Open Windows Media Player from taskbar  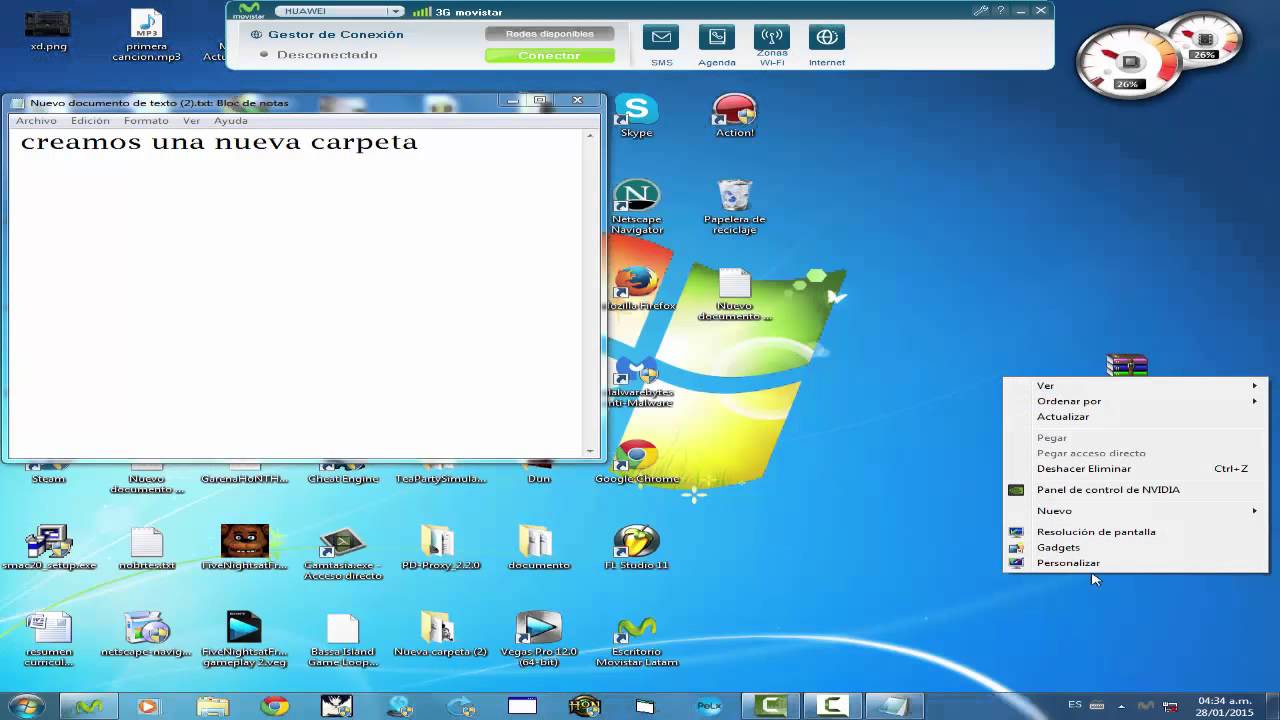(147, 706)
